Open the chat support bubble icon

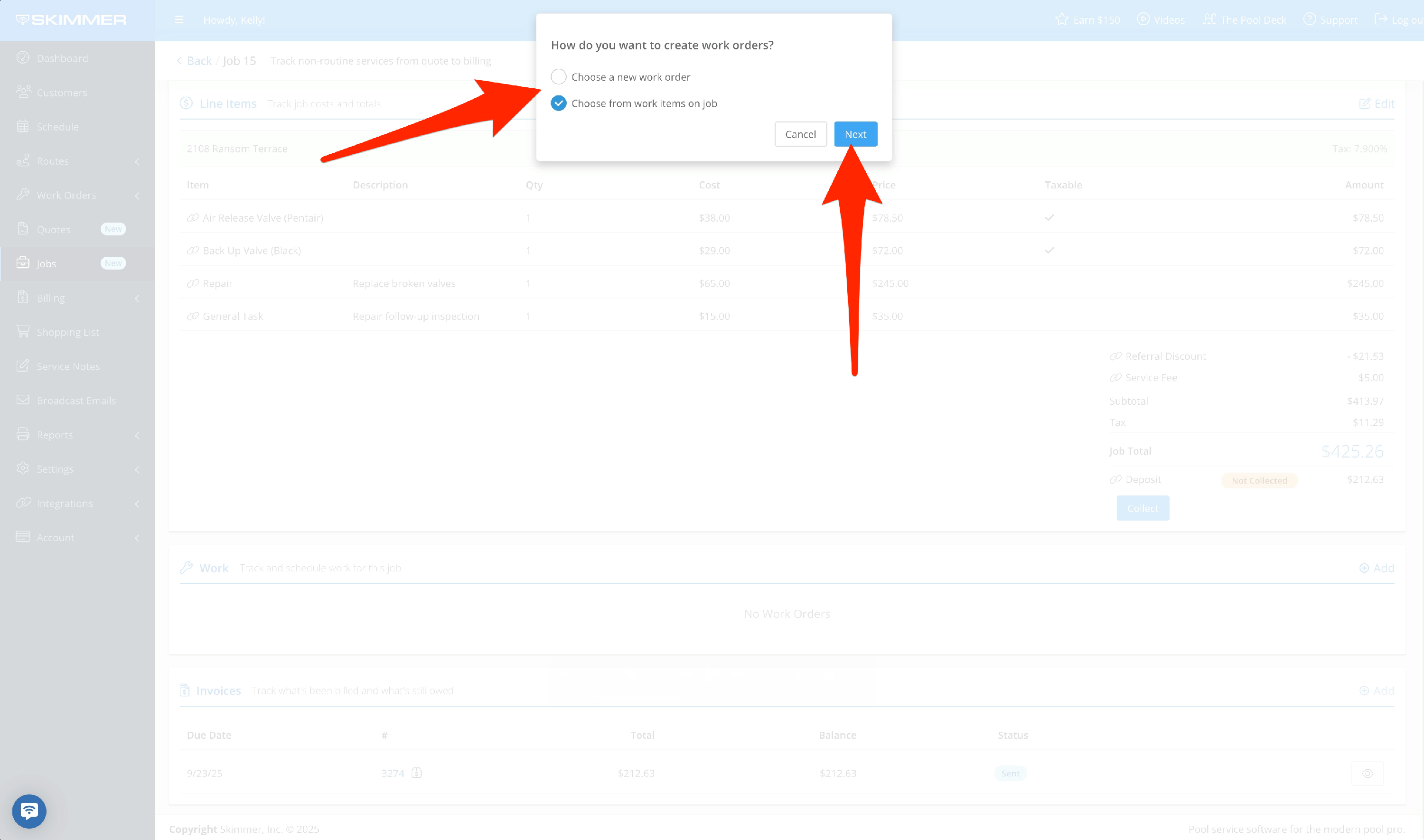(29, 811)
